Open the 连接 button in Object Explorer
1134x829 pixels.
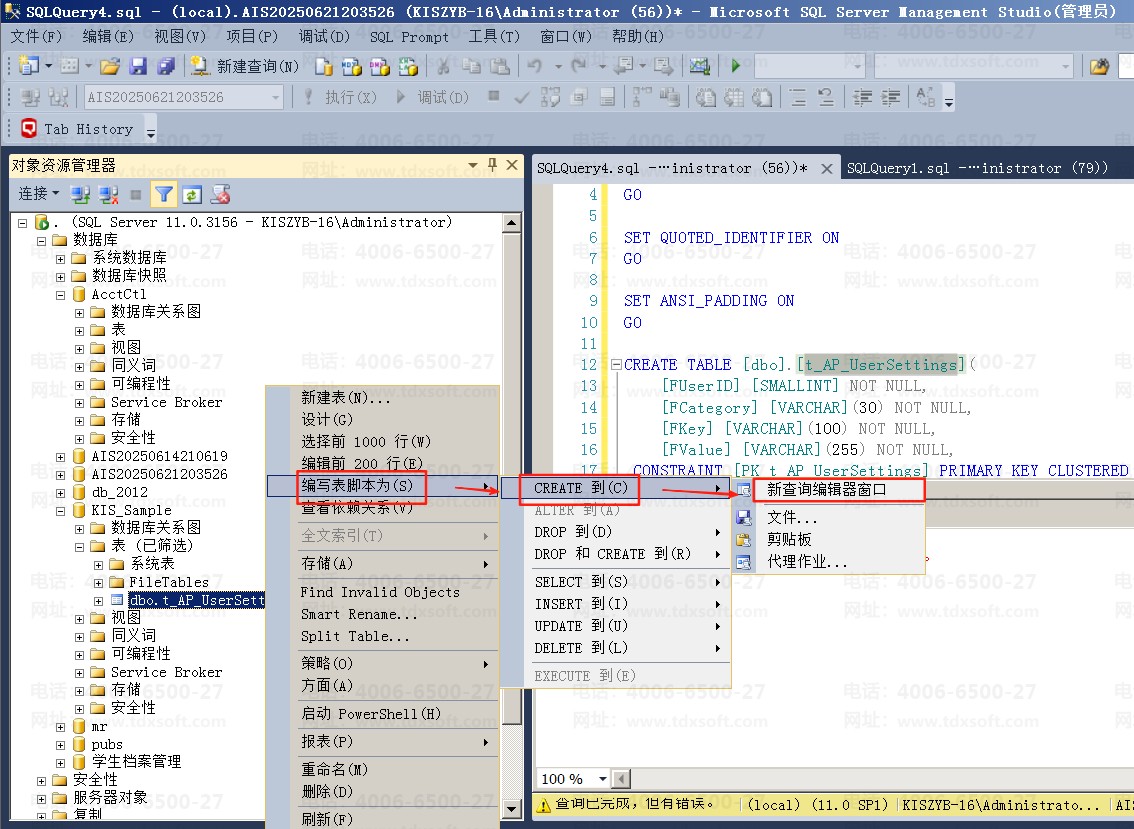pyautogui.click(x=38, y=194)
